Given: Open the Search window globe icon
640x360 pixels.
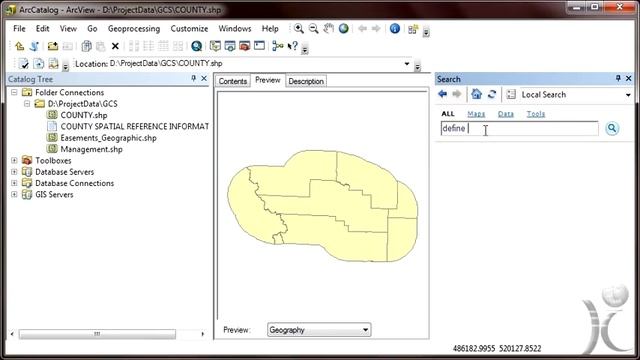Looking at the screenshot, I should [196, 46].
